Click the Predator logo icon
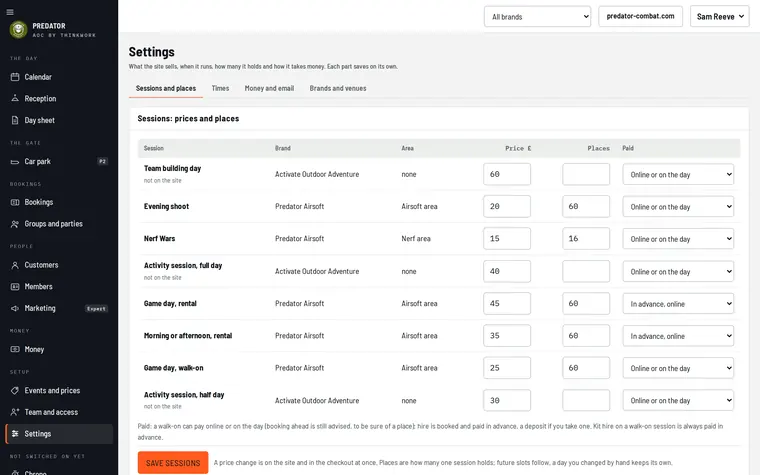The image size is (760, 475). pos(18,30)
